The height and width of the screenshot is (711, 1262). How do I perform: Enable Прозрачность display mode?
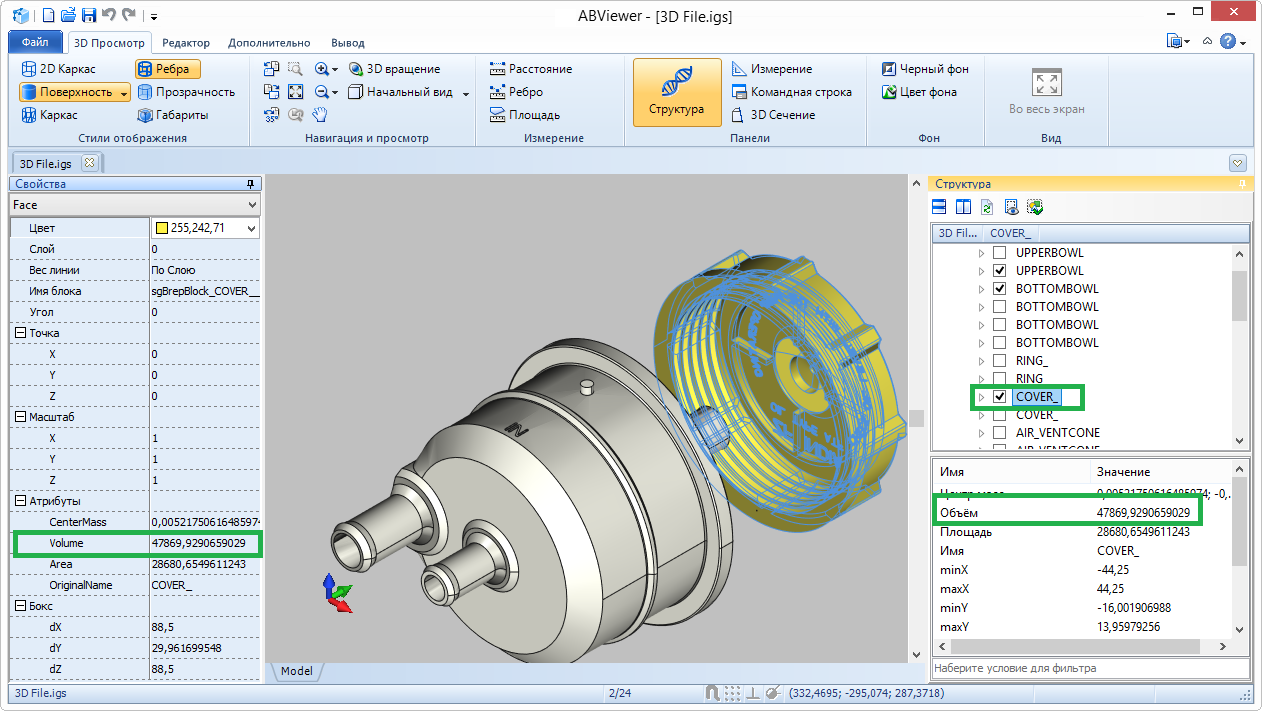pos(184,92)
